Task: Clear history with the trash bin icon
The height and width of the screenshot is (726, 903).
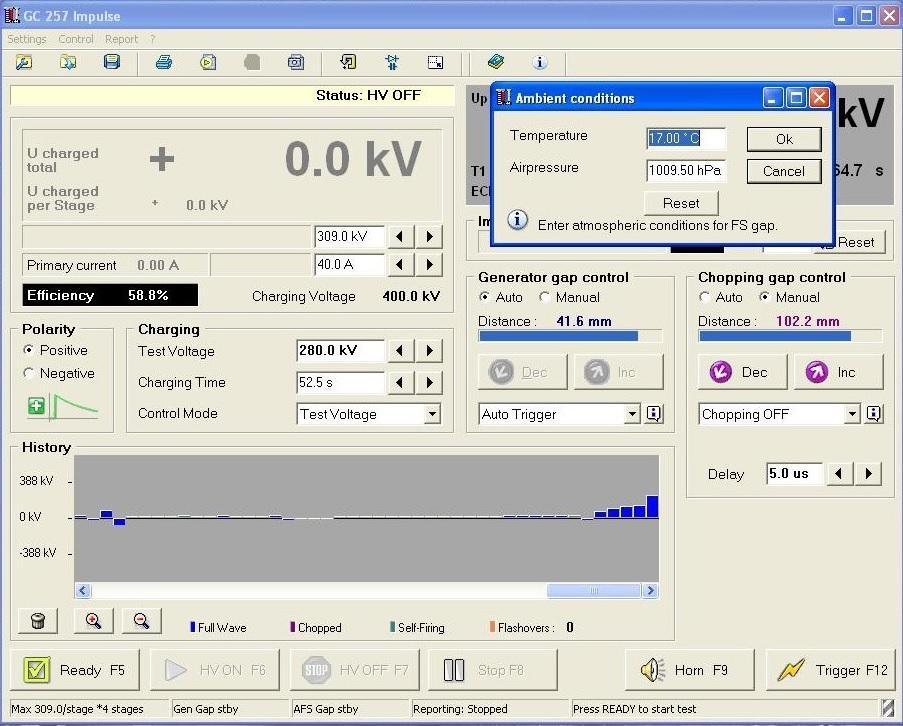Action: pos(38,621)
